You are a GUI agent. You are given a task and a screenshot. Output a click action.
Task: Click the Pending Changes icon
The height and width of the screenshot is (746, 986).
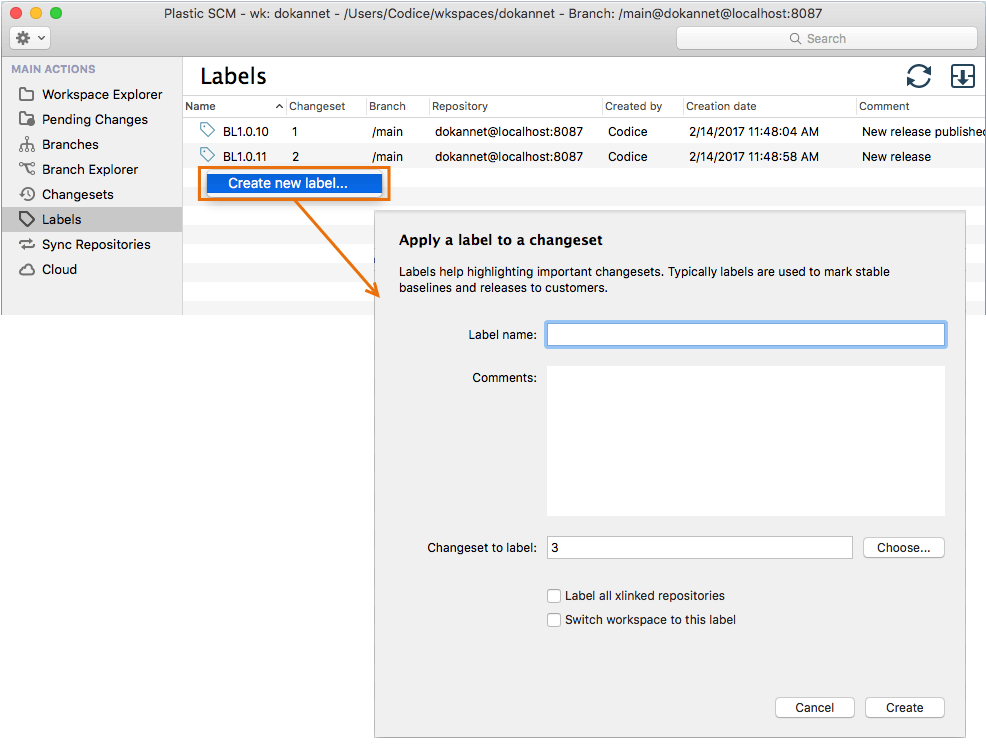[26, 119]
